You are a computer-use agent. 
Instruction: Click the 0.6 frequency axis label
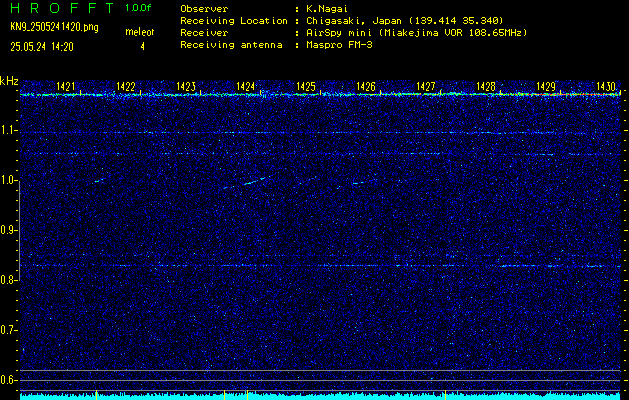click(9, 380)
